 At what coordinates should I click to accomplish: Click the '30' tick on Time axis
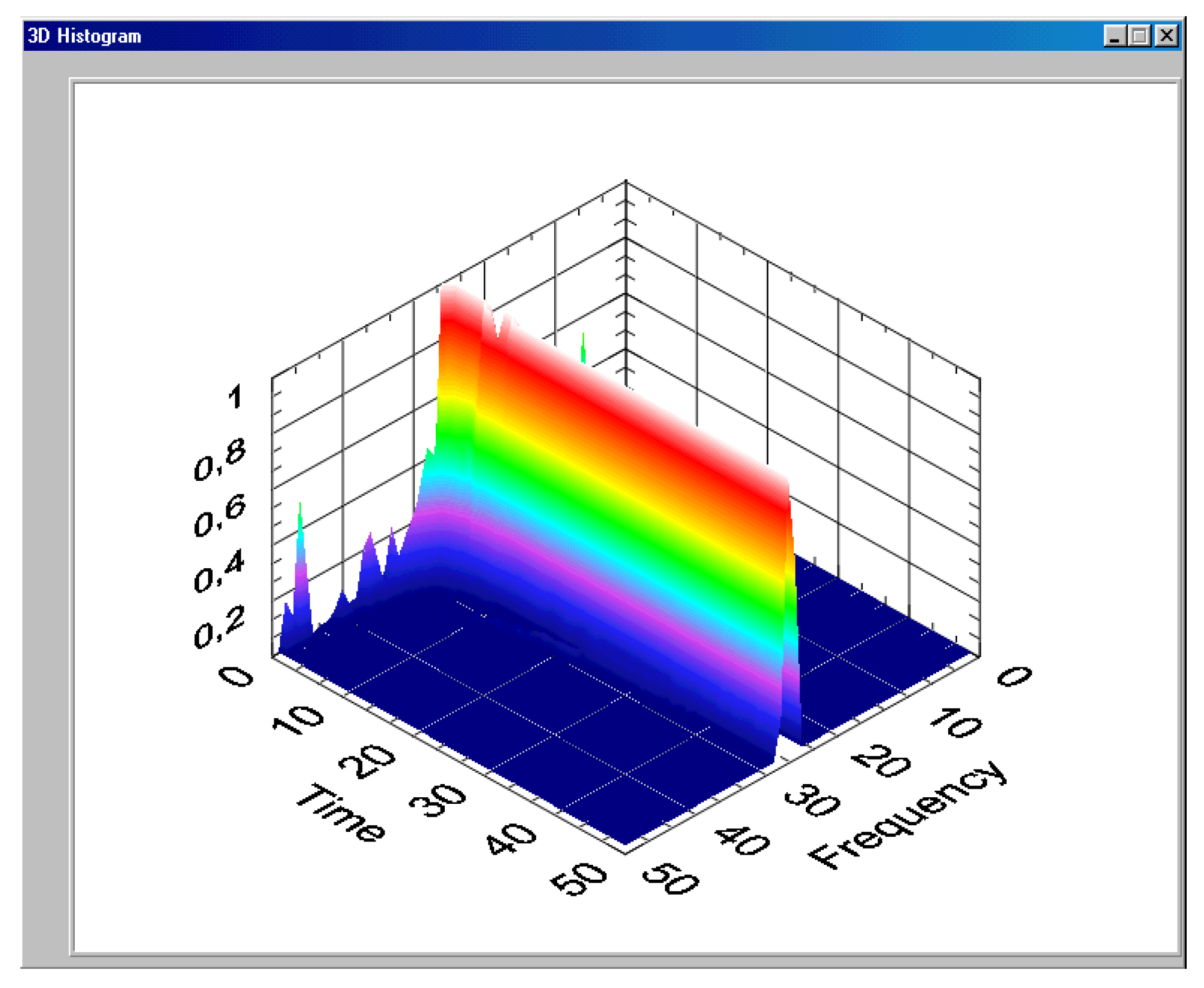point(438,800)
